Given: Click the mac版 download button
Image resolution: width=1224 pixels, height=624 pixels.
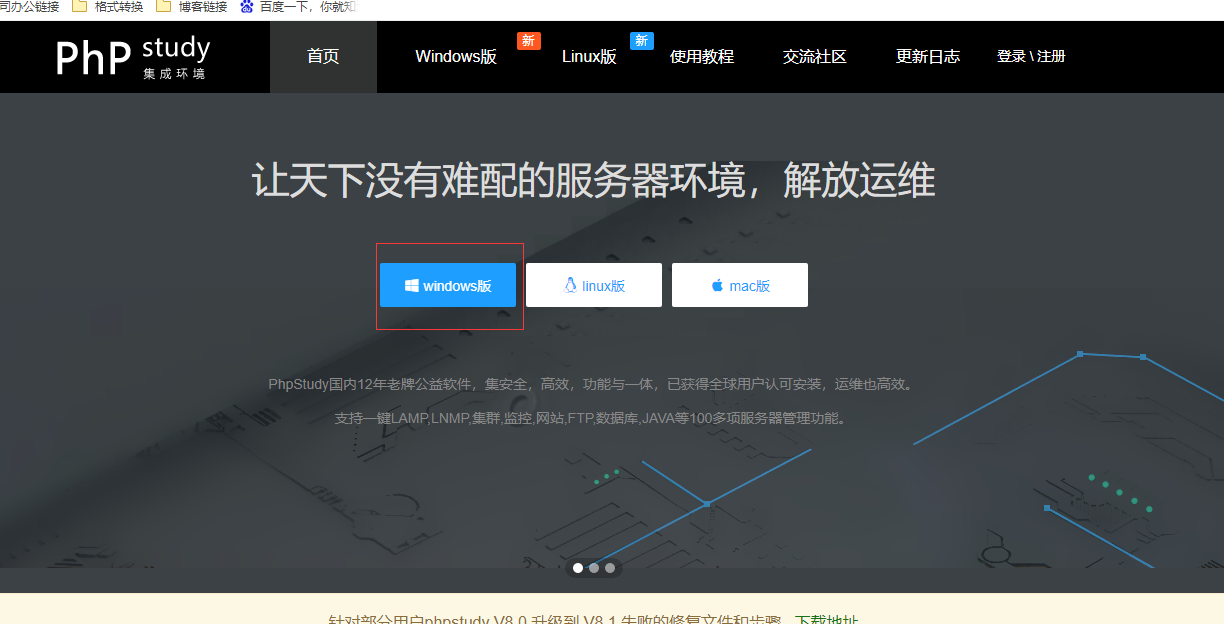Looking at the screenshot, I should point(740,285).
